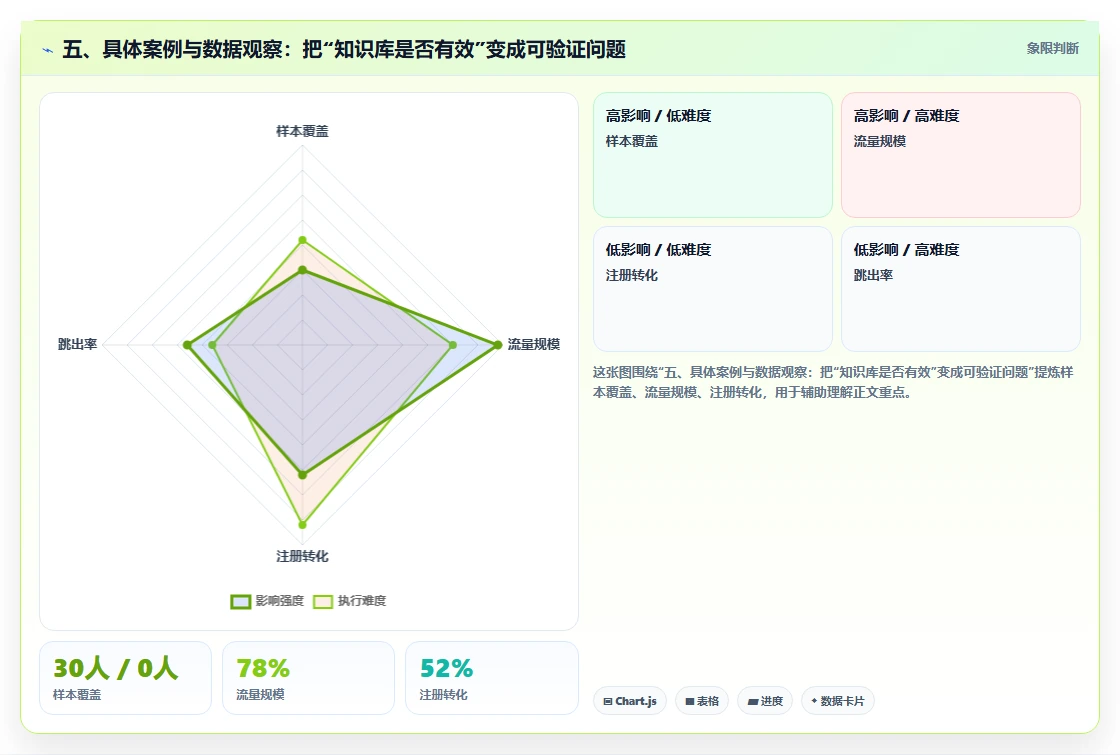Click the 影响强度 legend label
The width and height of the screenshot is (1120, 755).
(x=280, y=601)
